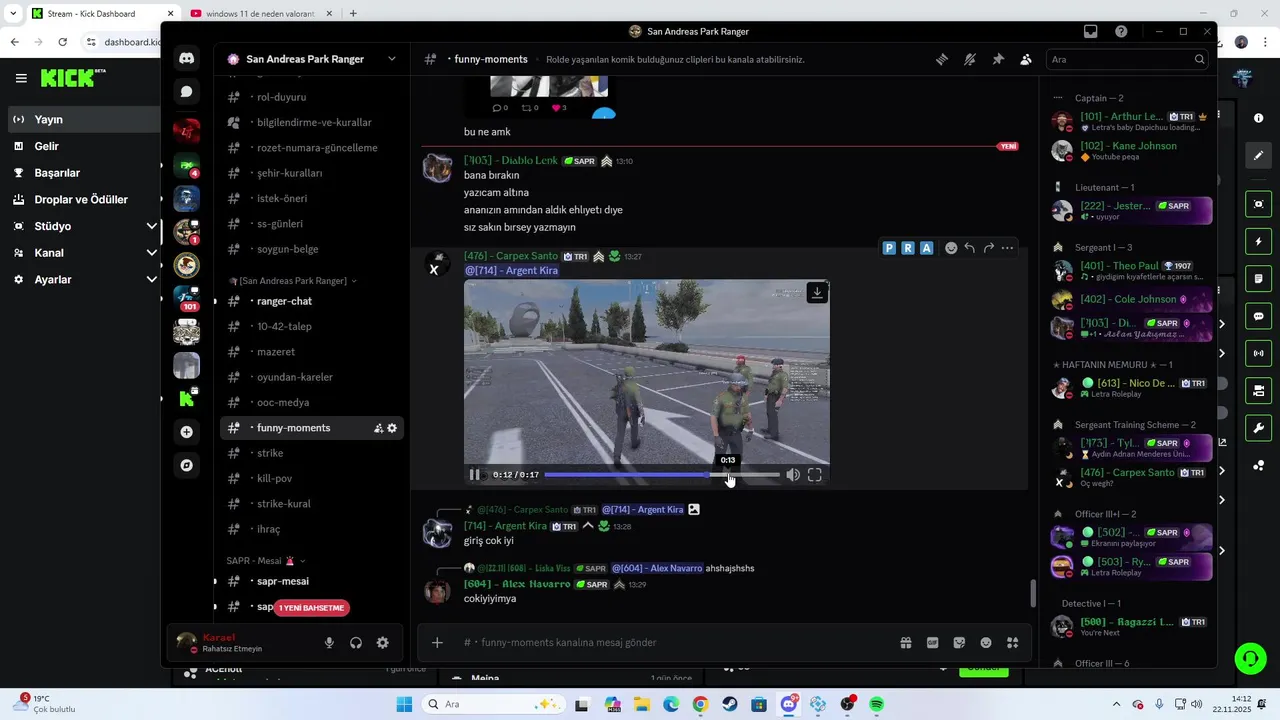Collapse SAPR - Mesai category
Screen dimensions: 1280x720
(x=266, y=561)
